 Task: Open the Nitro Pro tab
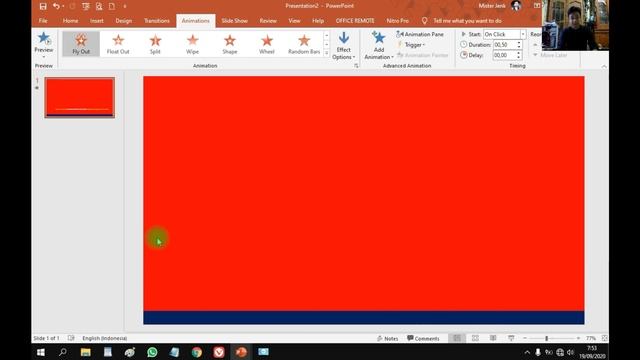pos(398,20)
